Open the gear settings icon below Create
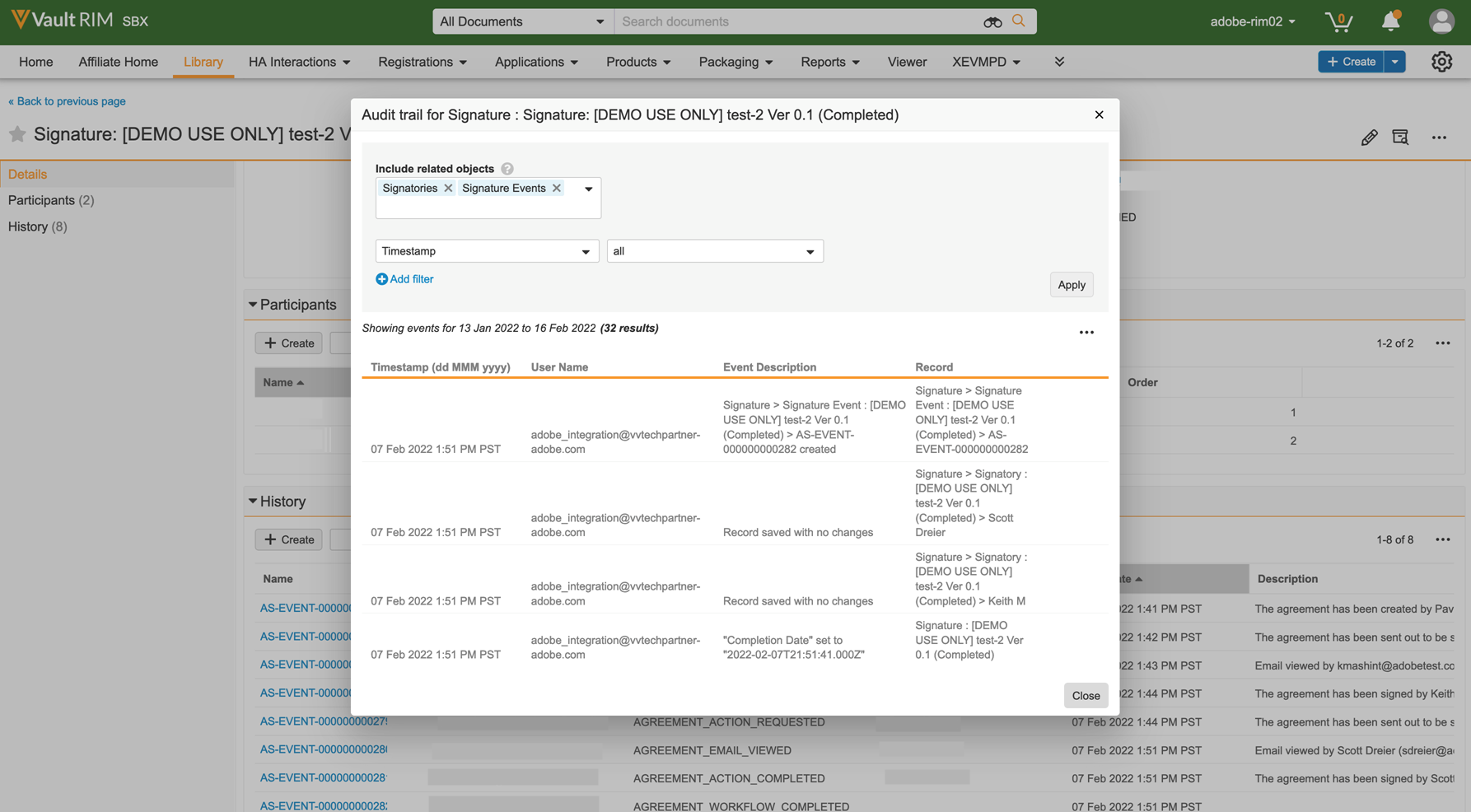 pyautogui.click(x=1442, y=62)
